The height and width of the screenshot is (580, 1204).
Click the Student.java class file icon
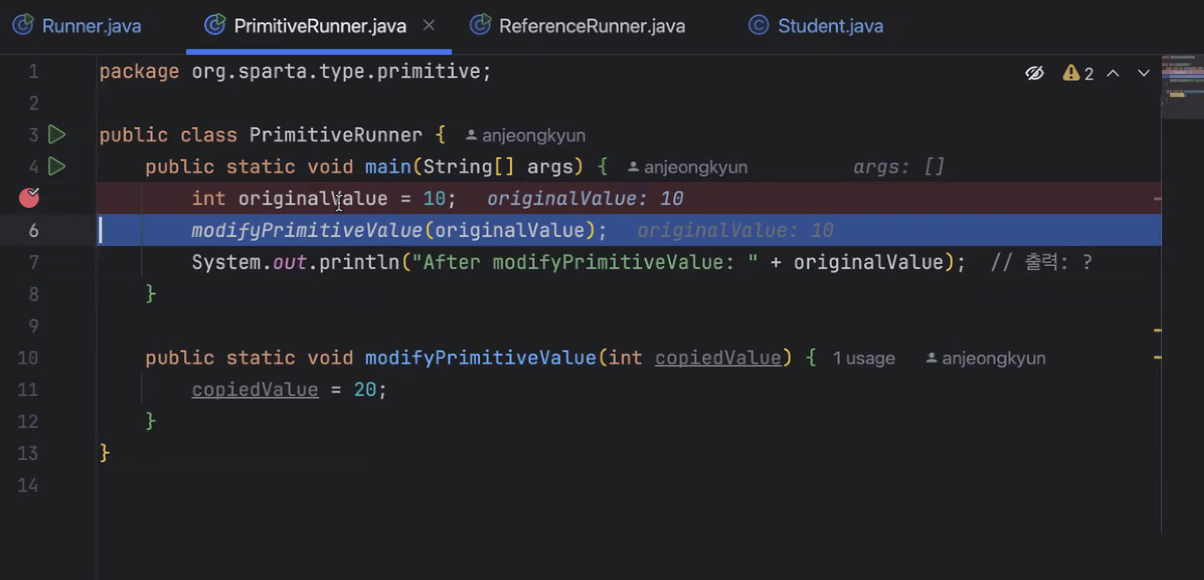pyautogui.click(x=759, y=26)
